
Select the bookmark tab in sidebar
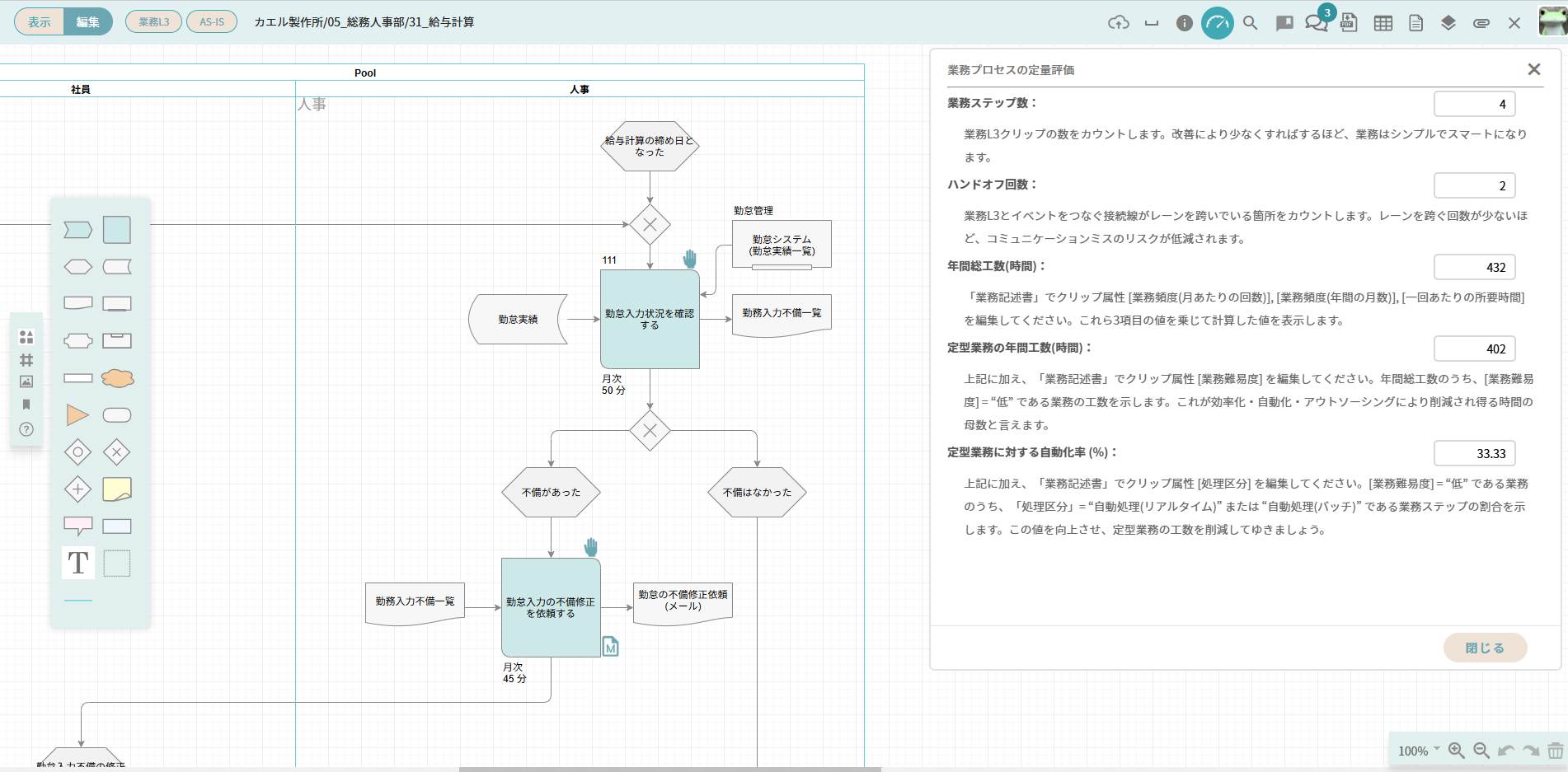tap(26, 405)
